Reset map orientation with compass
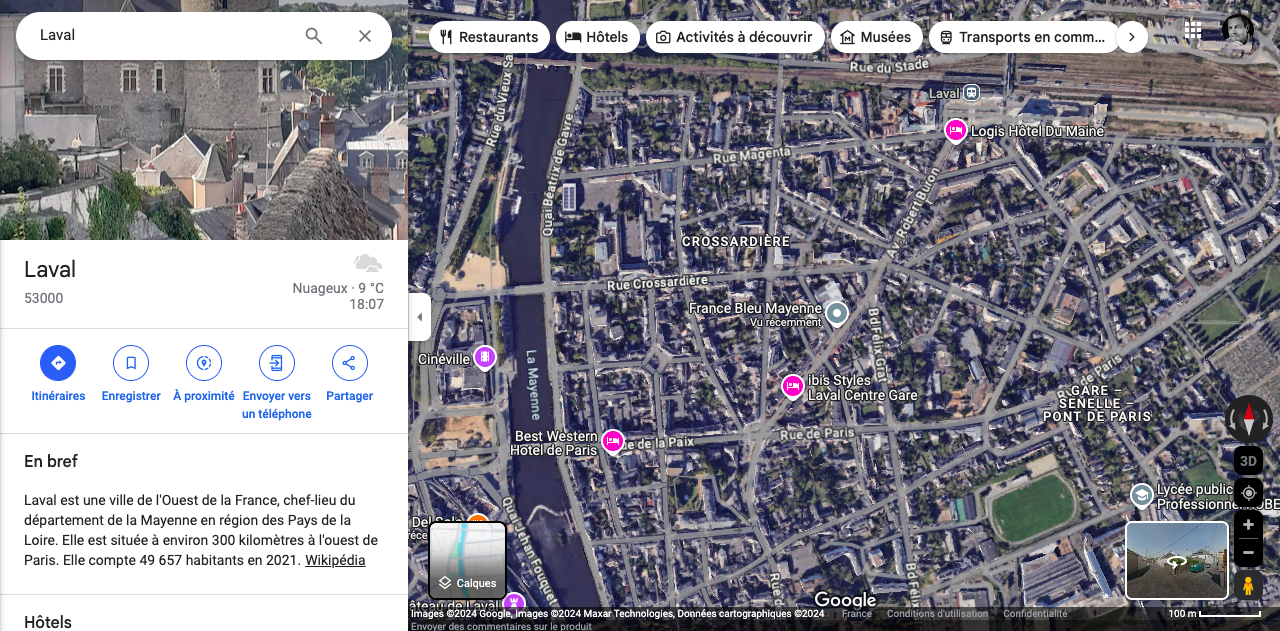Screen dimensions: 1280x631 click(1248, 418)
